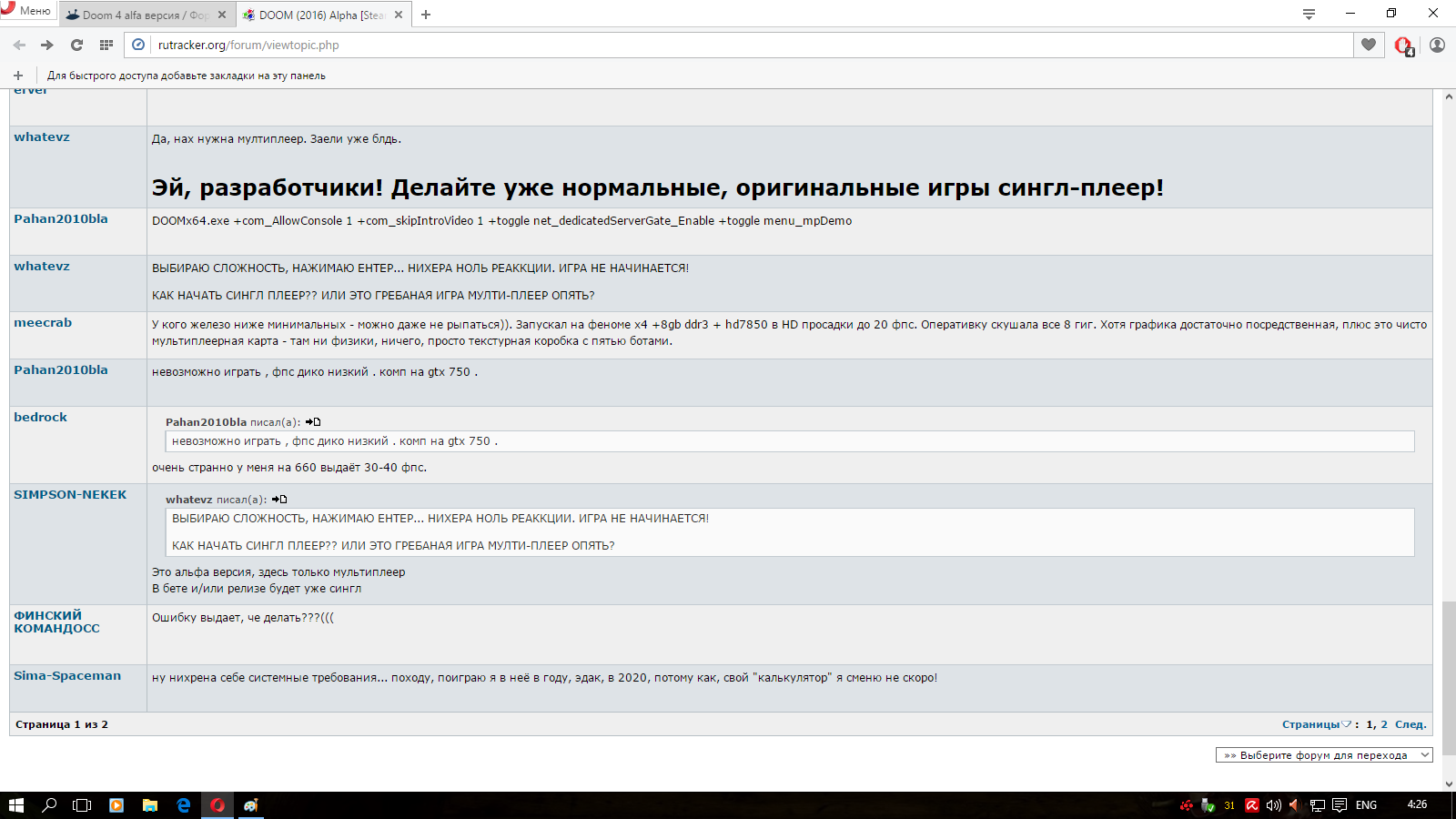Go to next page via След. link
Image resolution: width=1456 pixels, height=819 pixels.
coord(1410,724)
